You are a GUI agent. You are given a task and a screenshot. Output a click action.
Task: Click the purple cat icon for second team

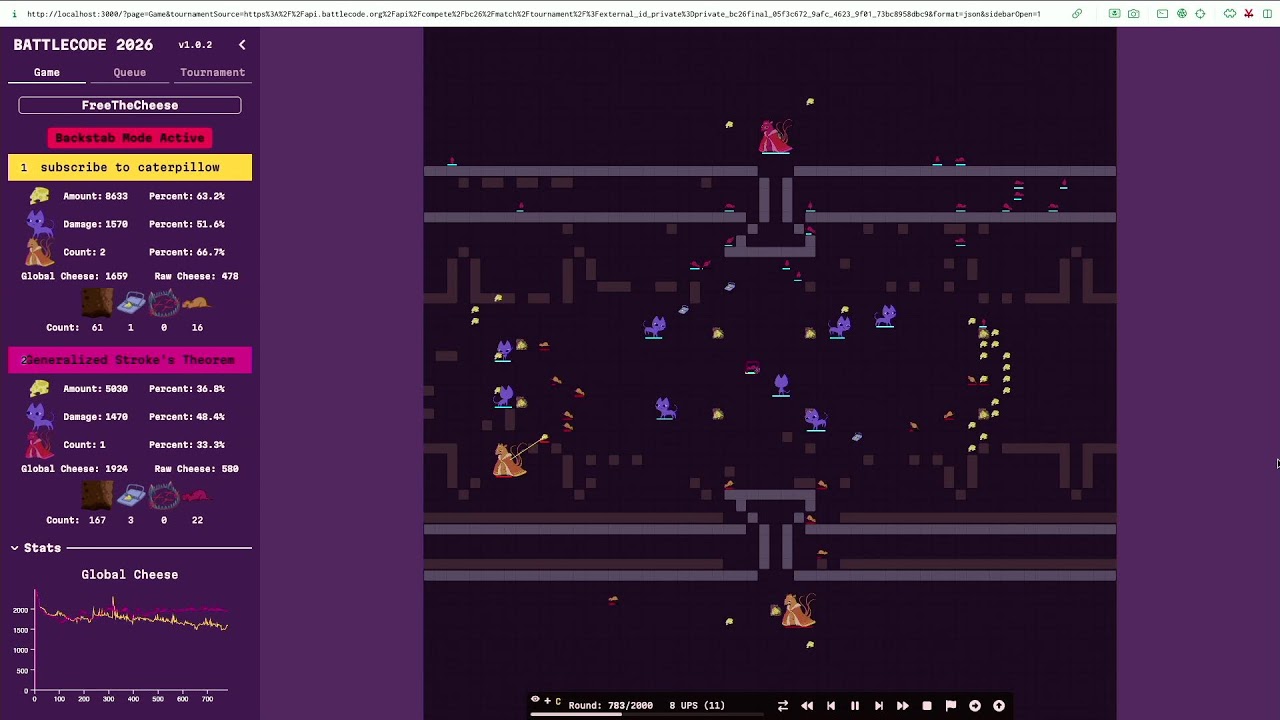click(39, 416)
